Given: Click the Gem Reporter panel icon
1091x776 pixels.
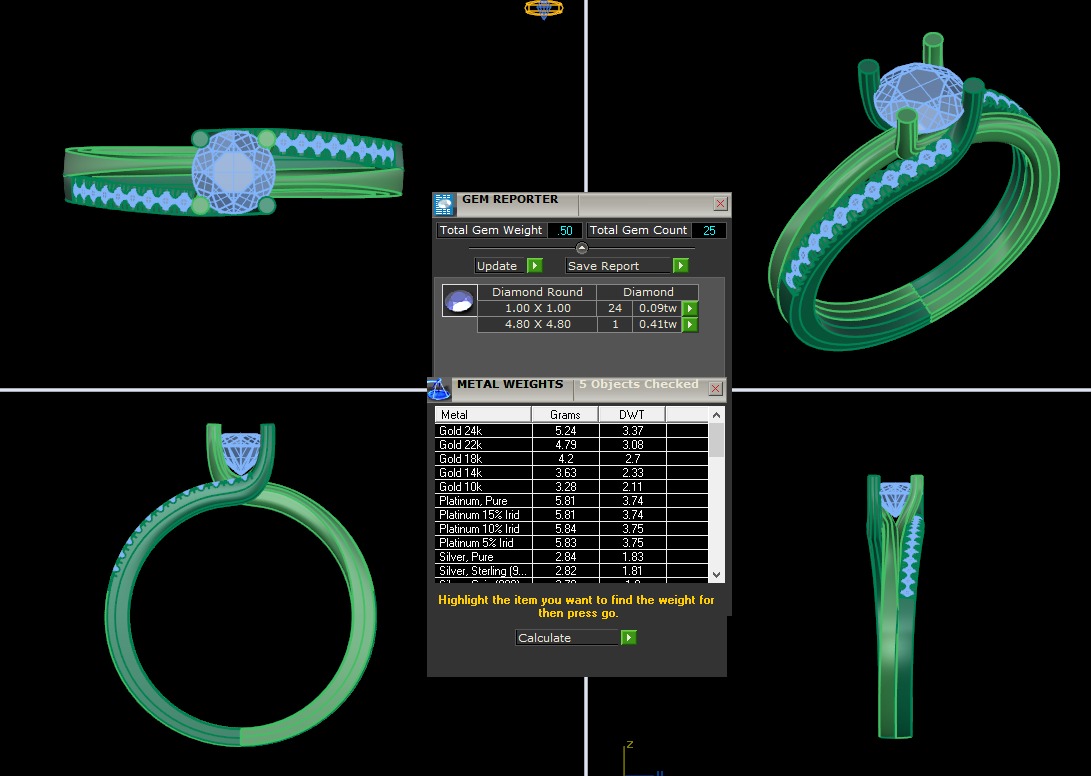Looking at the screenshot, I should tap(444, 204).
